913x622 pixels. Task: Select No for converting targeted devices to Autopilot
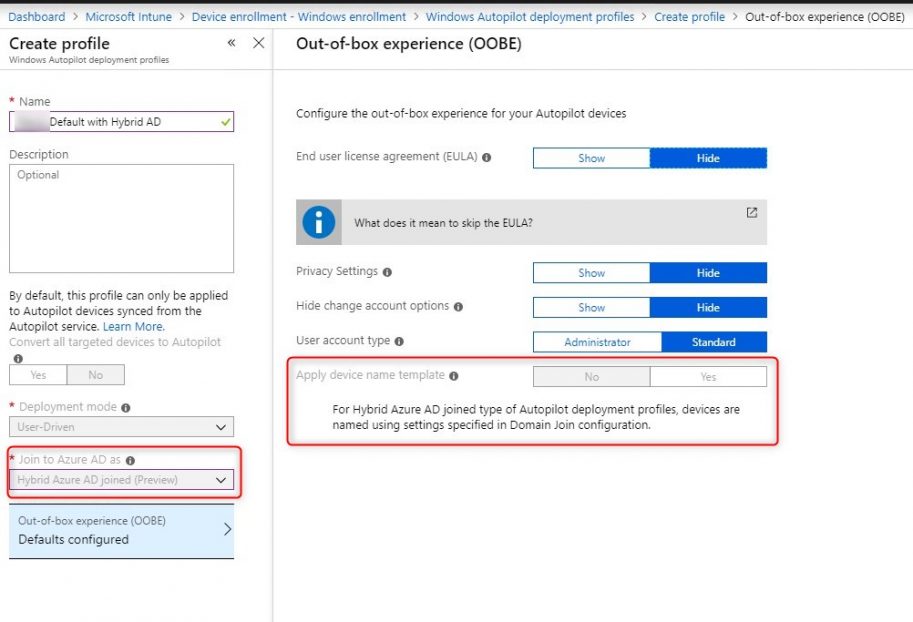[x=98, y=374]
